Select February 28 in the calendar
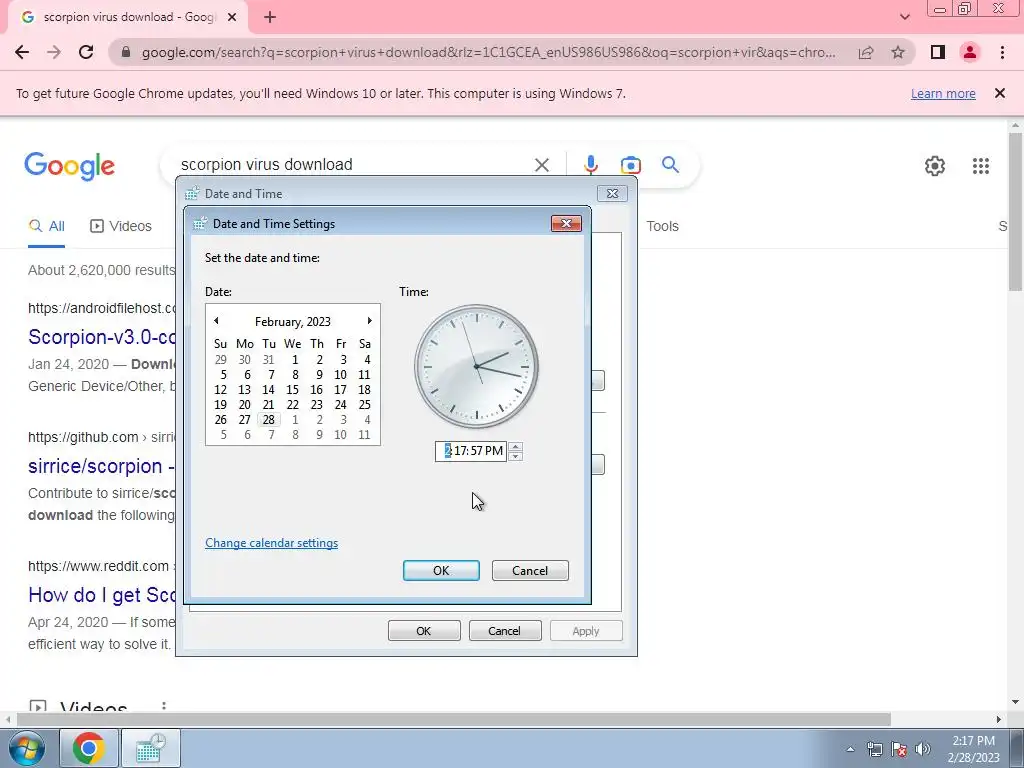The height and width of the screenshot is (768, 1024). point(268,420)
